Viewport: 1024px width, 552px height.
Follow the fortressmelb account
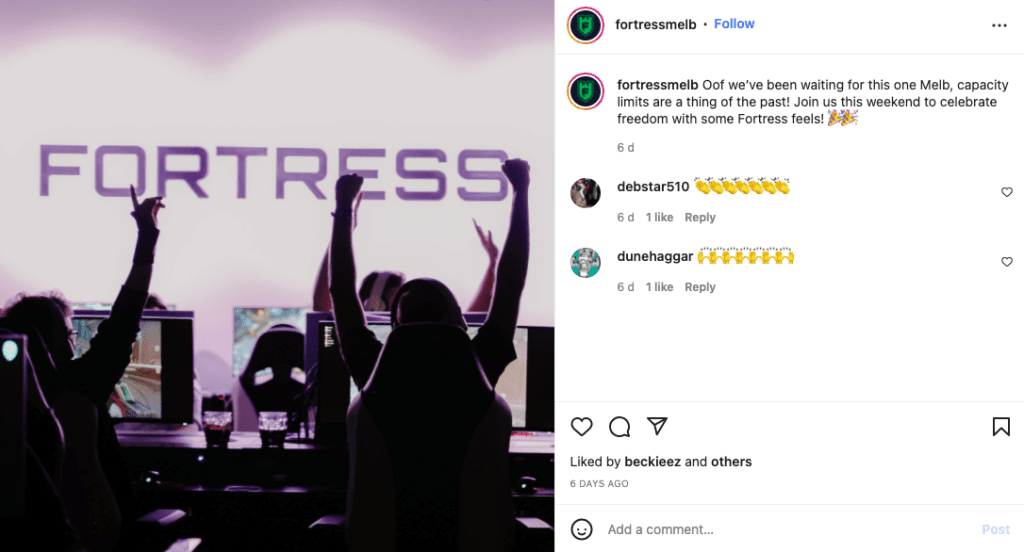734,24
